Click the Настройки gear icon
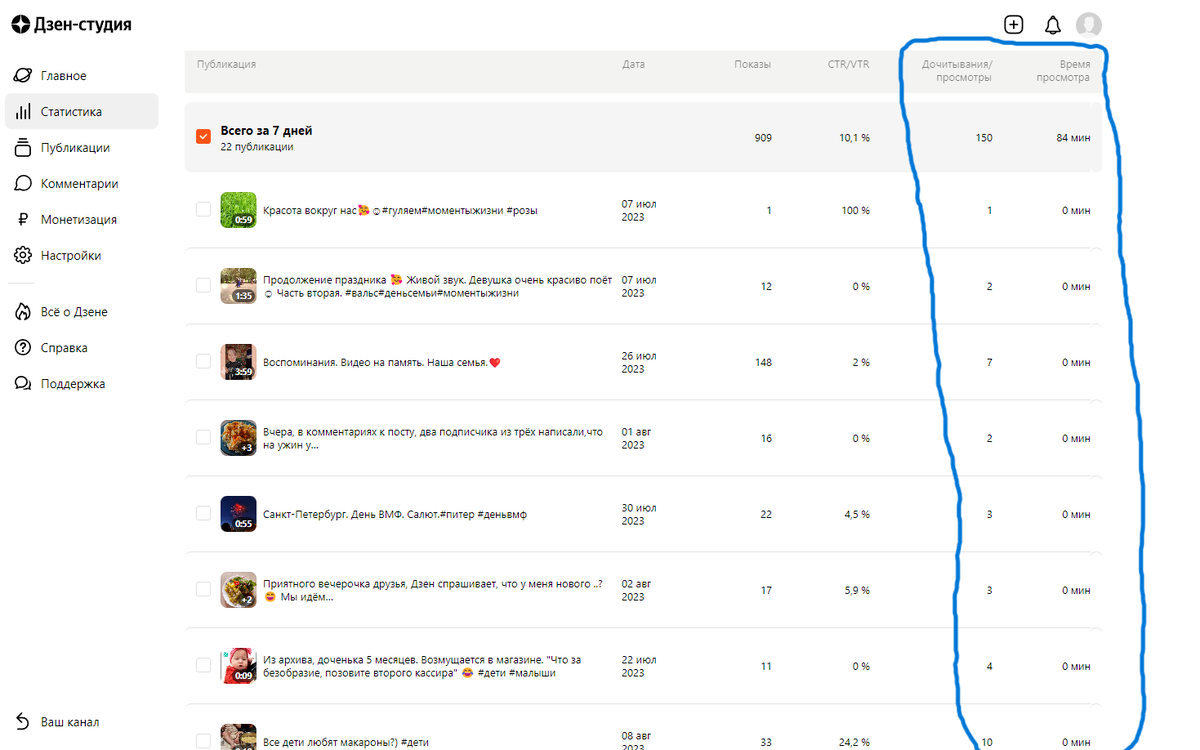 click(23, 256)
